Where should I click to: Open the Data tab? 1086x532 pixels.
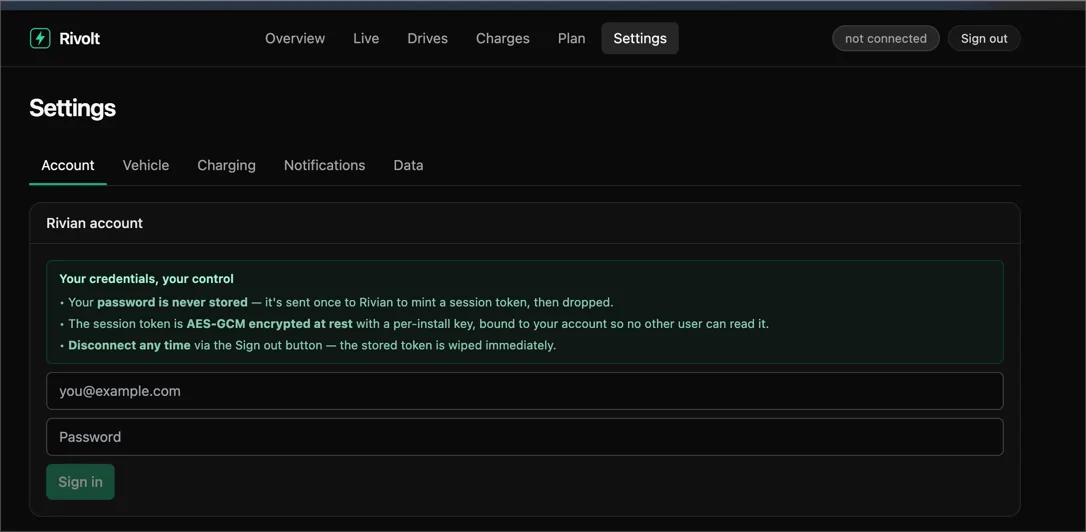(x=408, y=166)
